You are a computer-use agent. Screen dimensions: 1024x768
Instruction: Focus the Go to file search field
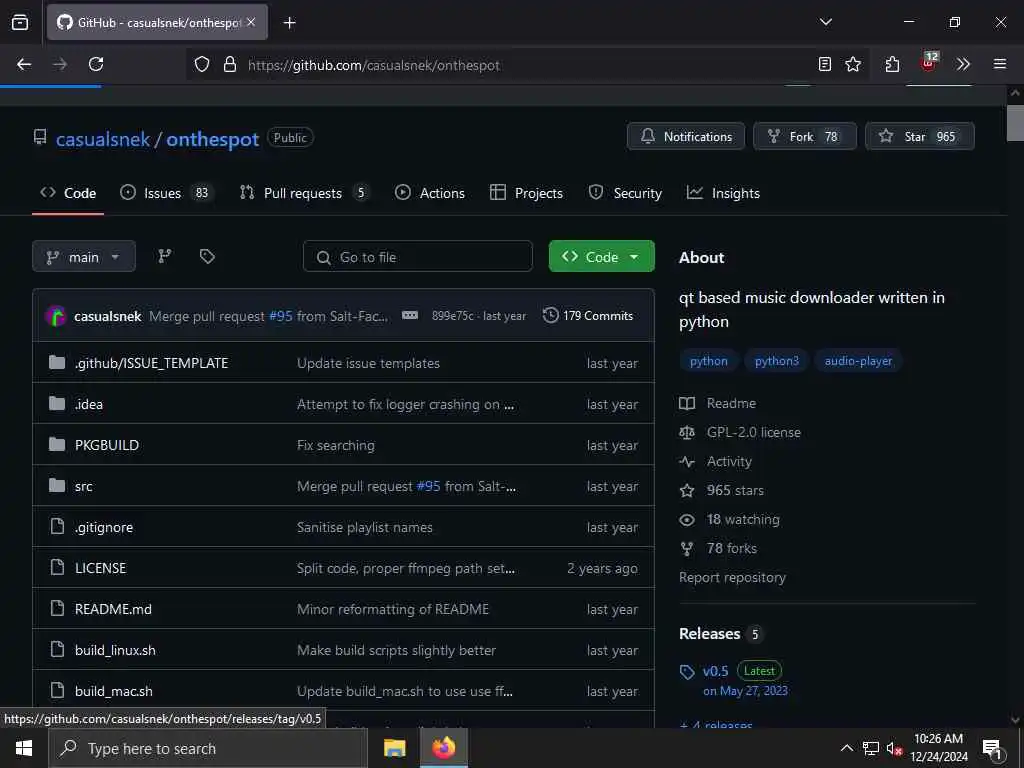point(418,257)
